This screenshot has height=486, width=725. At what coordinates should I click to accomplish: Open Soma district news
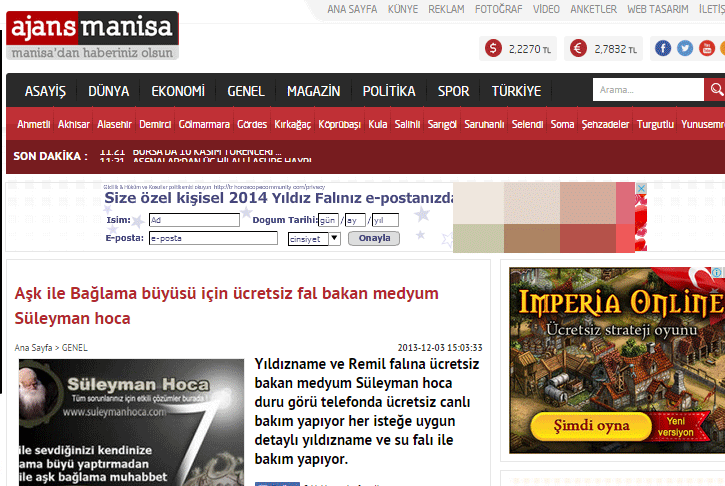562,124
